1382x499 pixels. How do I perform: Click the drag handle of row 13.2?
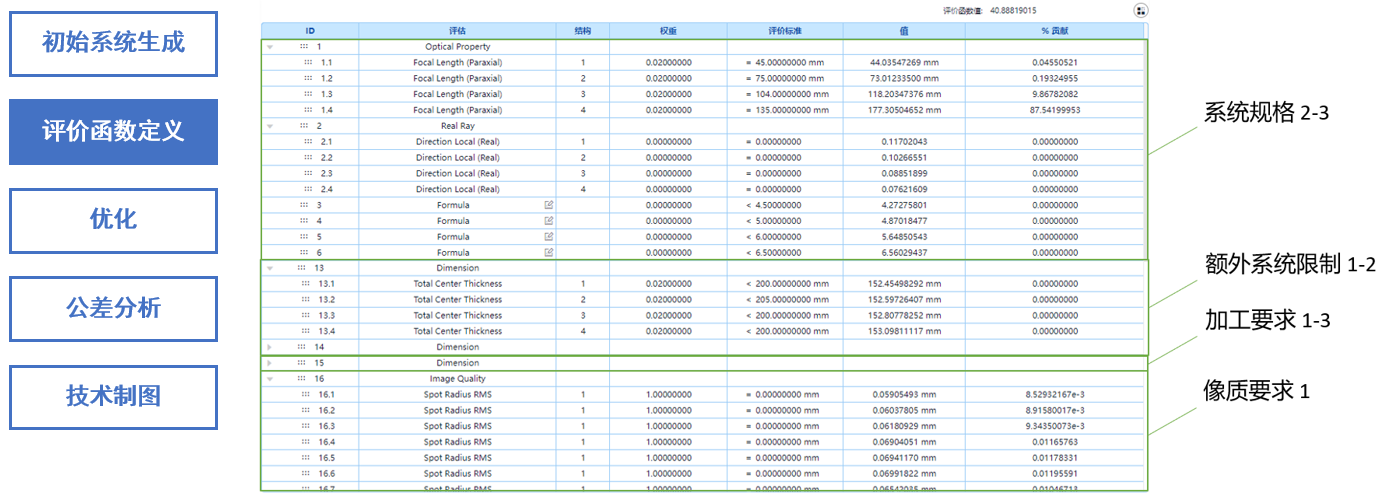click(x=306, y=300)
